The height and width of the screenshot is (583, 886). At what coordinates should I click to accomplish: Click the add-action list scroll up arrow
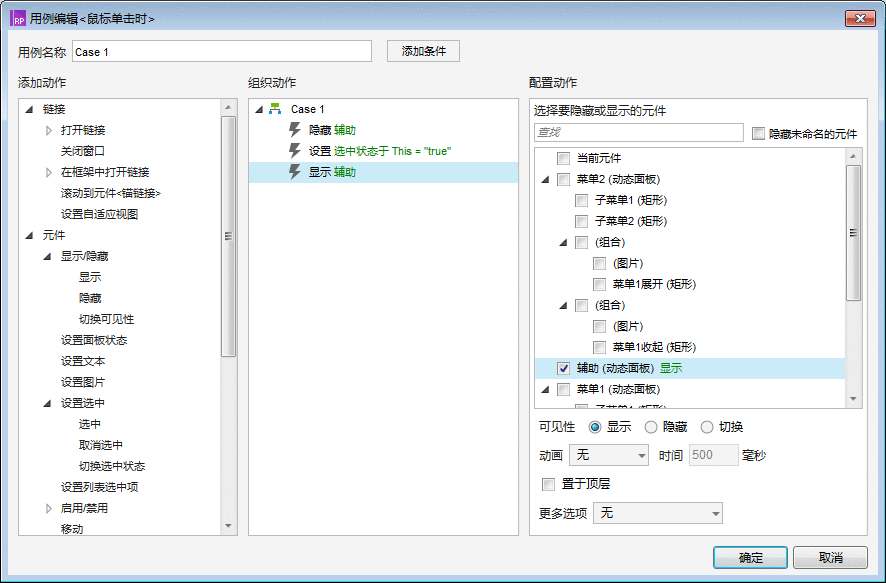(228, 107)
